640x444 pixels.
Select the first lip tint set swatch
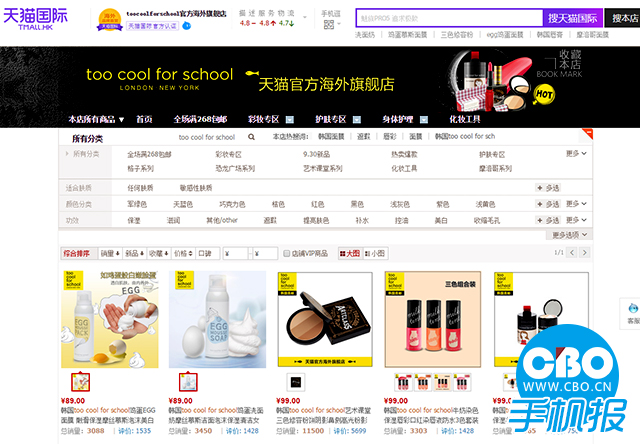[x=403, y=382]
